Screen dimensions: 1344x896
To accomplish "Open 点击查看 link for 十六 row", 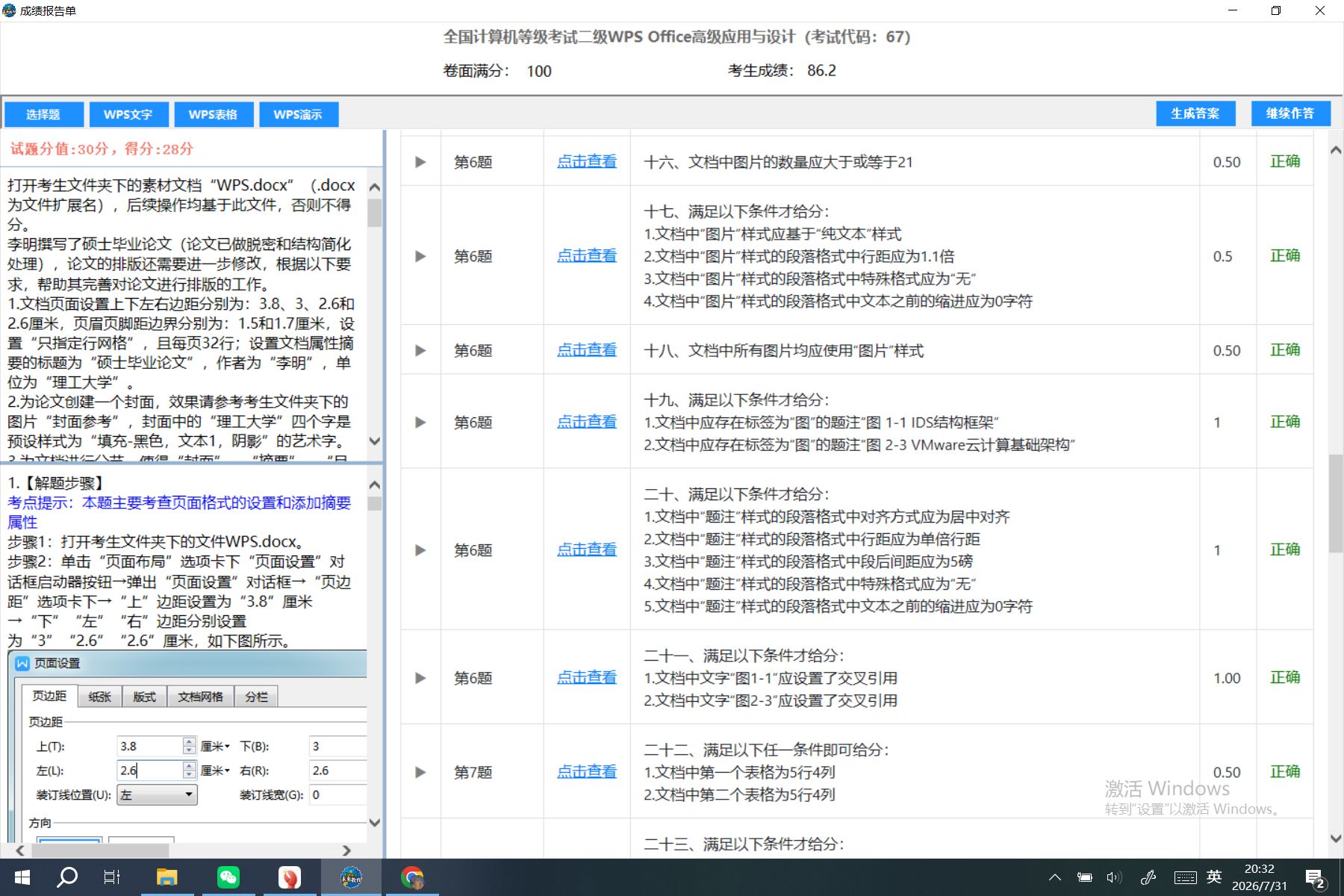I will pyautogui.click(x=587, y=161).
